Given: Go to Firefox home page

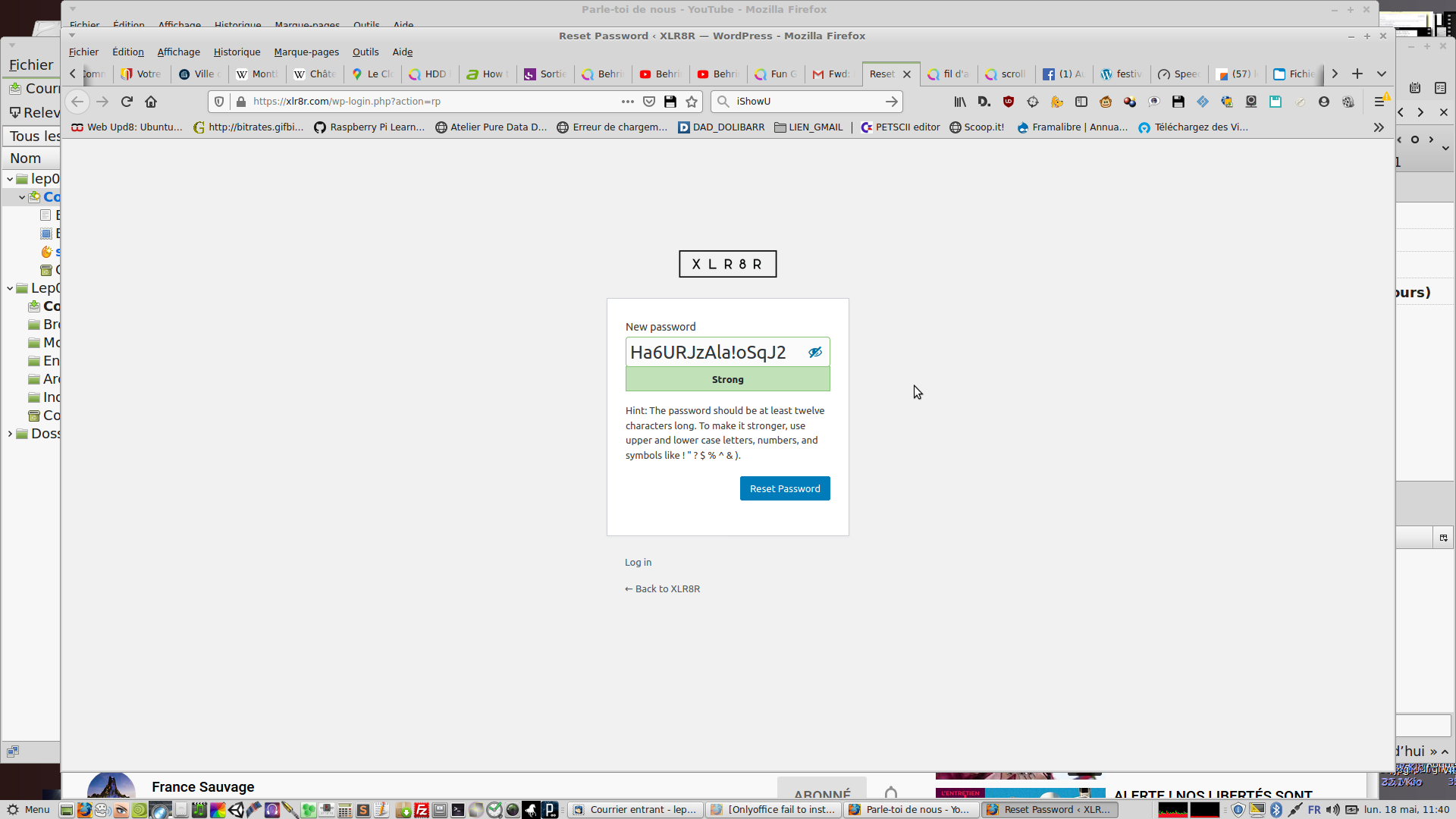Looking at the screenshot, I should (151, 102).
